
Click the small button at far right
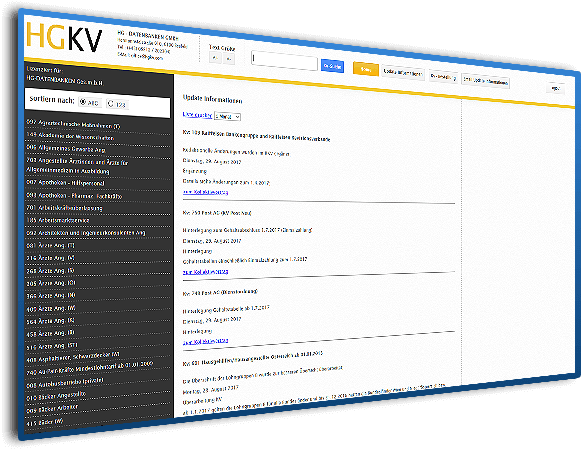pyautogui.click(x=555, y=88)
